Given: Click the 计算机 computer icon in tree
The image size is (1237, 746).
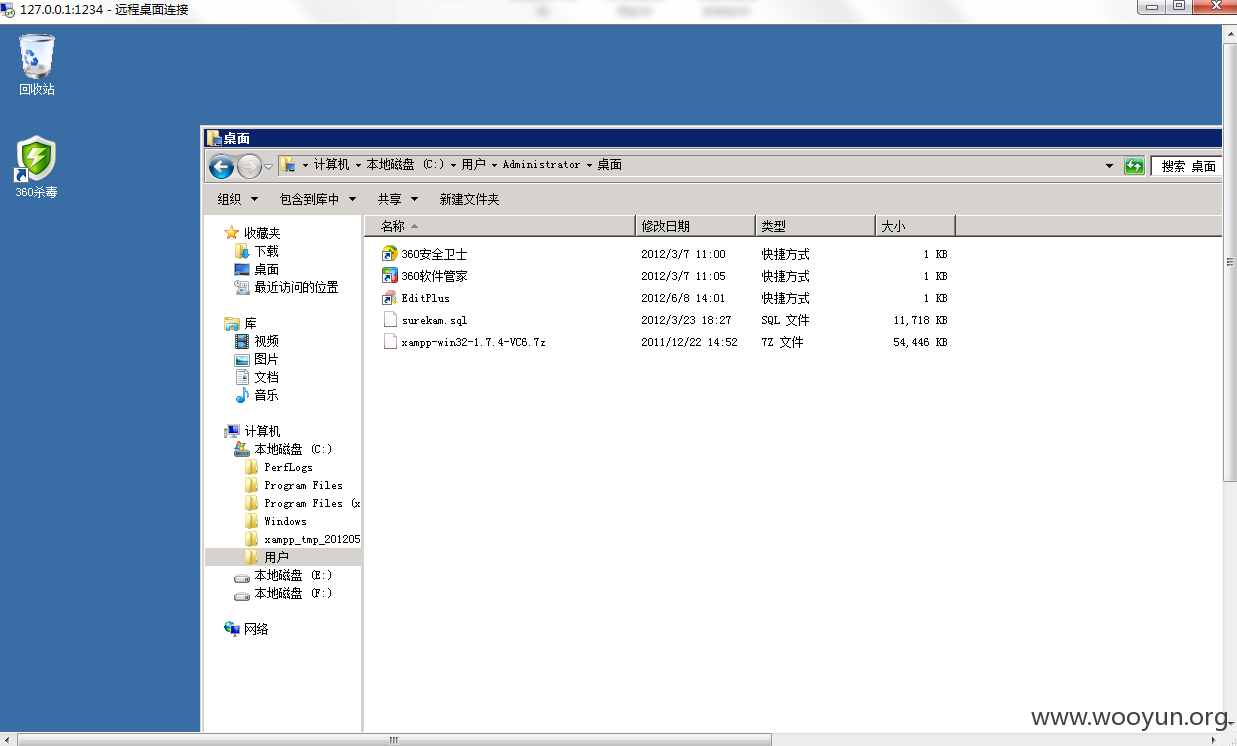Looking at the screenshot, I should [x=232, y=431].
